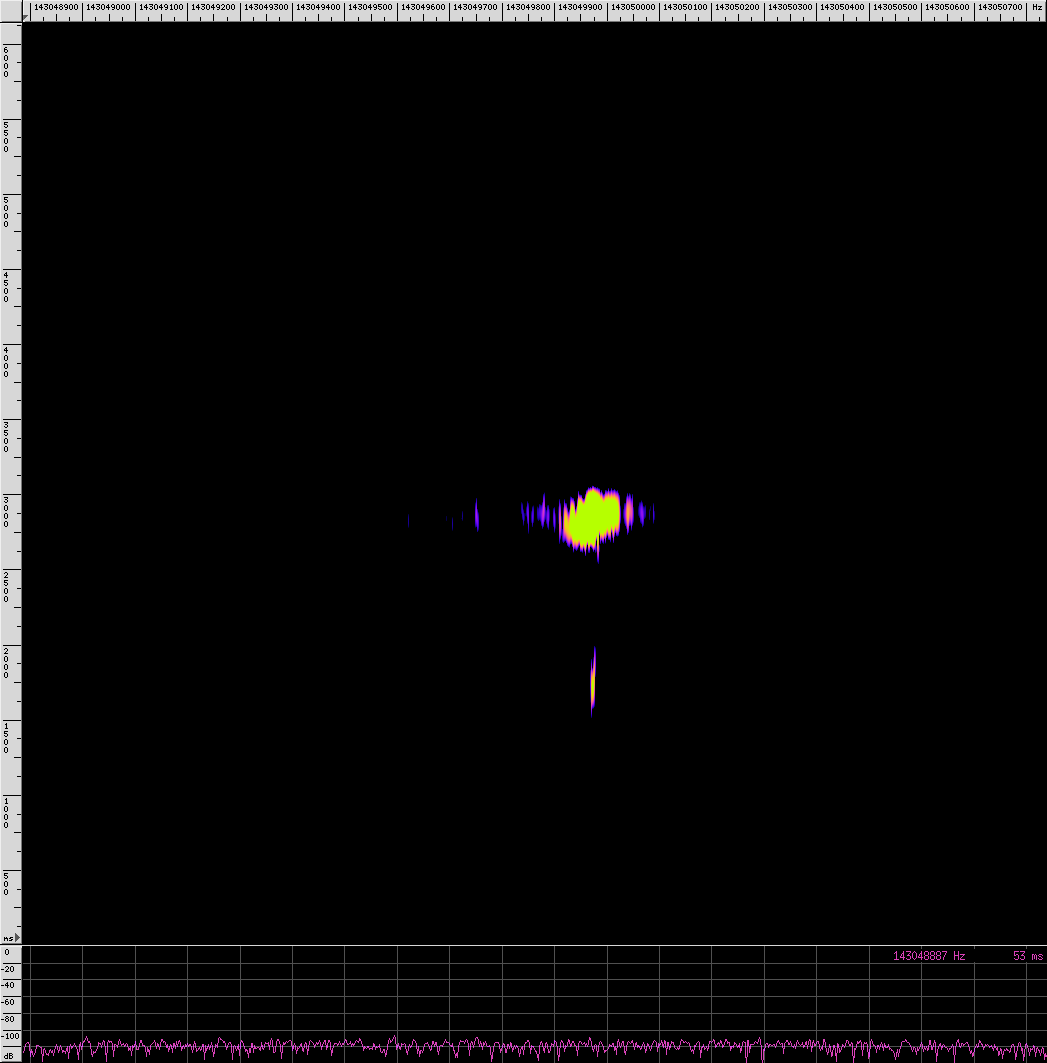The width and height of the screenshot is (1047, 1063).
Task: Click 143050700 on the frequency ruler
Action: [998, 7]
